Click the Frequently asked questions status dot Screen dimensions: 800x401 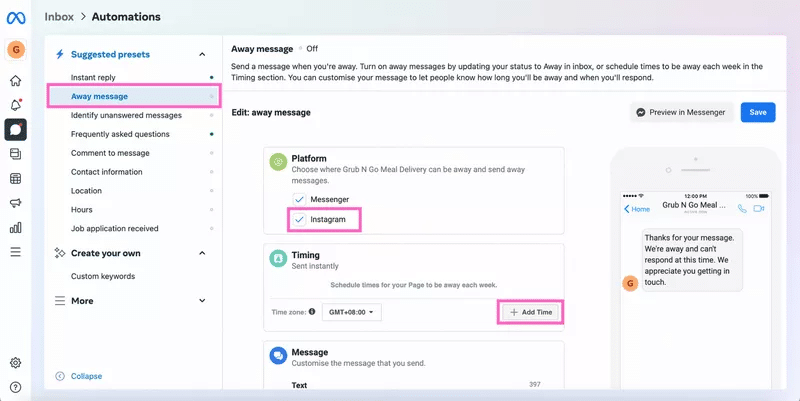[212, 134]
